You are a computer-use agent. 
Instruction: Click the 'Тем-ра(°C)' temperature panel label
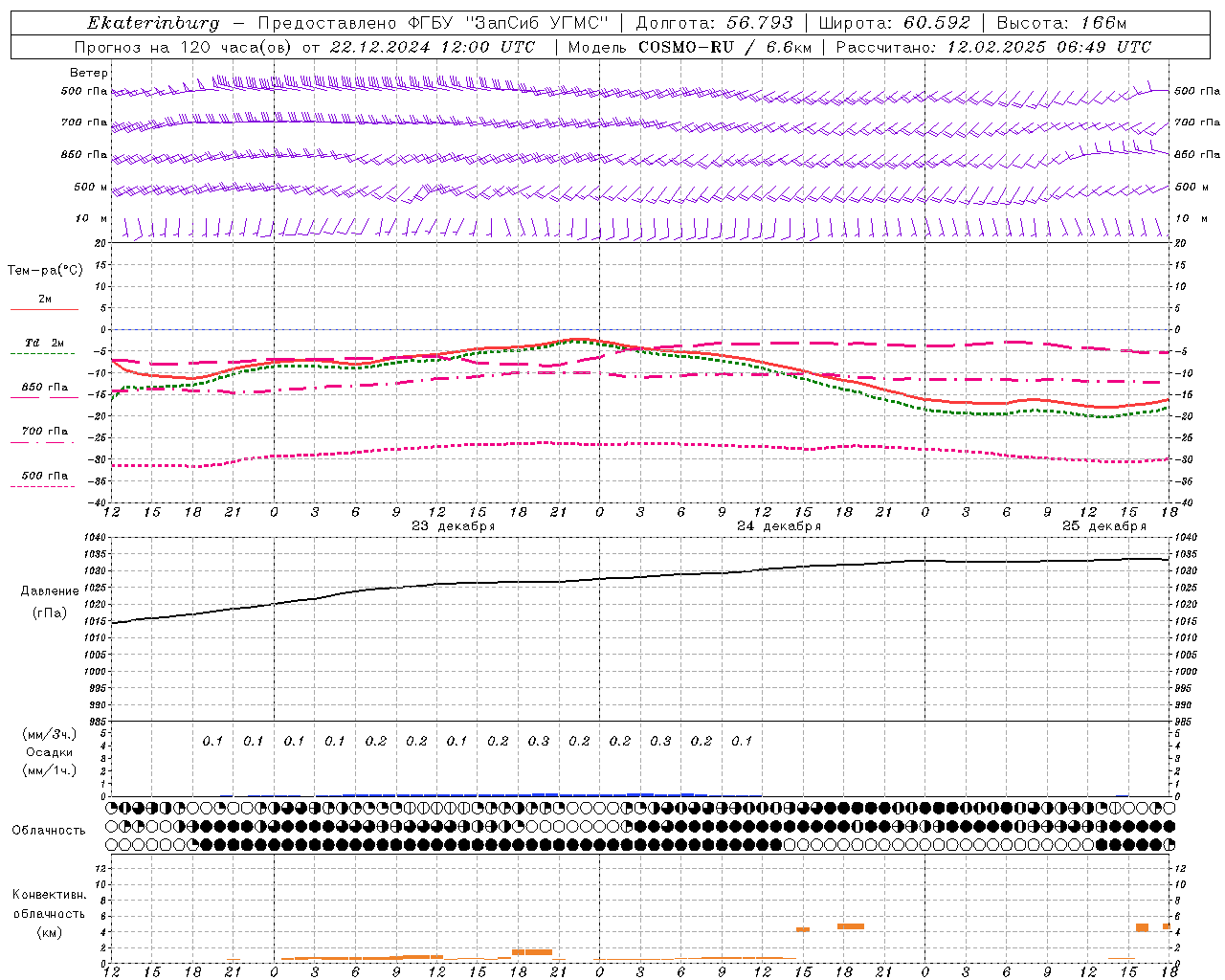point(45,271)
